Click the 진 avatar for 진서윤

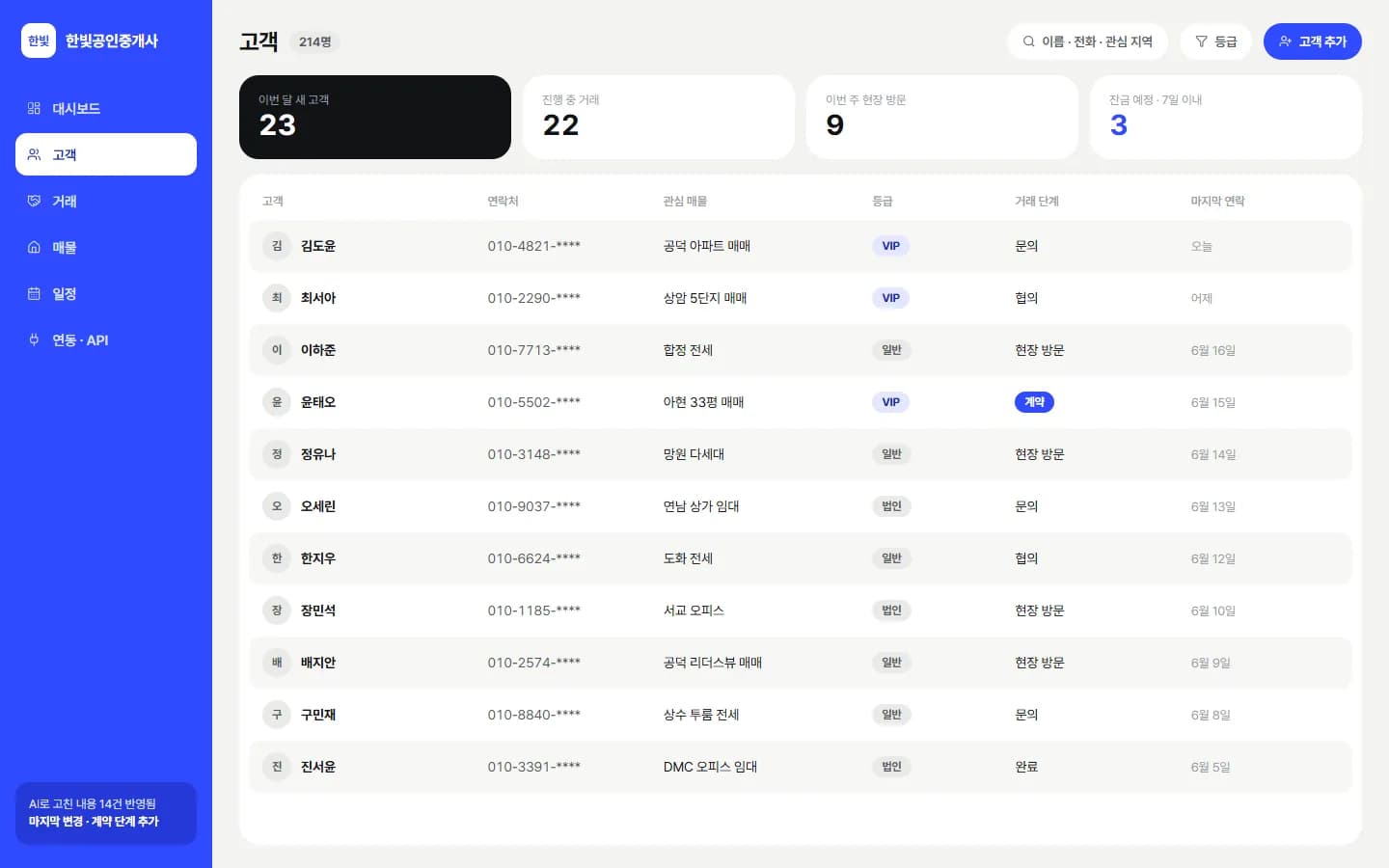pos(277,767)
